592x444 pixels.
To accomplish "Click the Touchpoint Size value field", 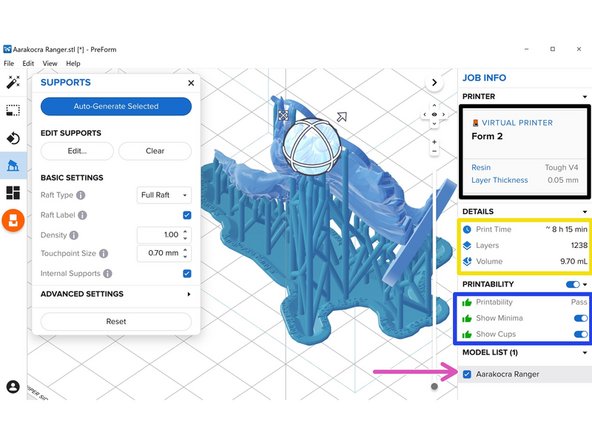I will pos(164,253).
